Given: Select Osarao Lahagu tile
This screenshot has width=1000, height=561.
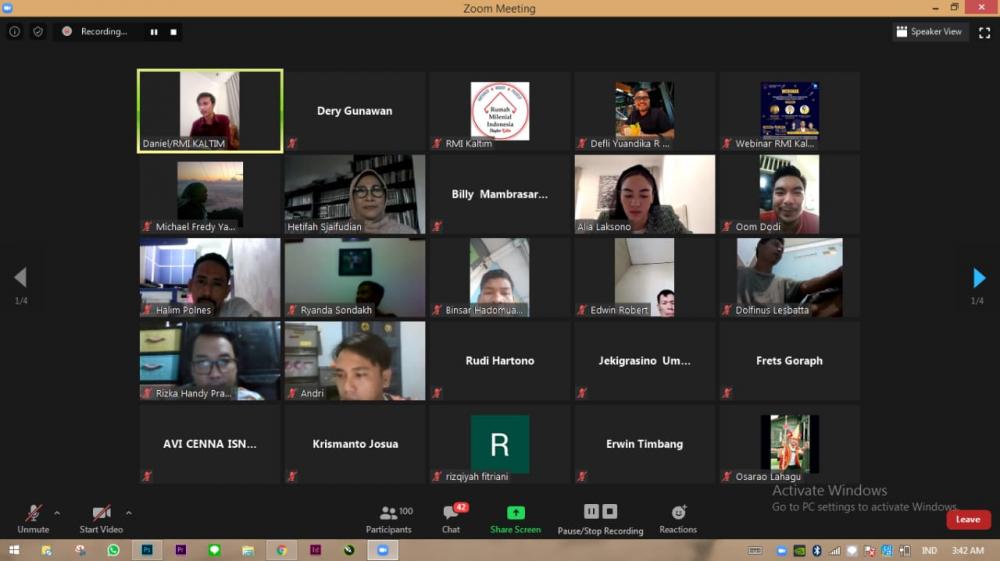Looking at the screenshot, I should click(790, 444).
